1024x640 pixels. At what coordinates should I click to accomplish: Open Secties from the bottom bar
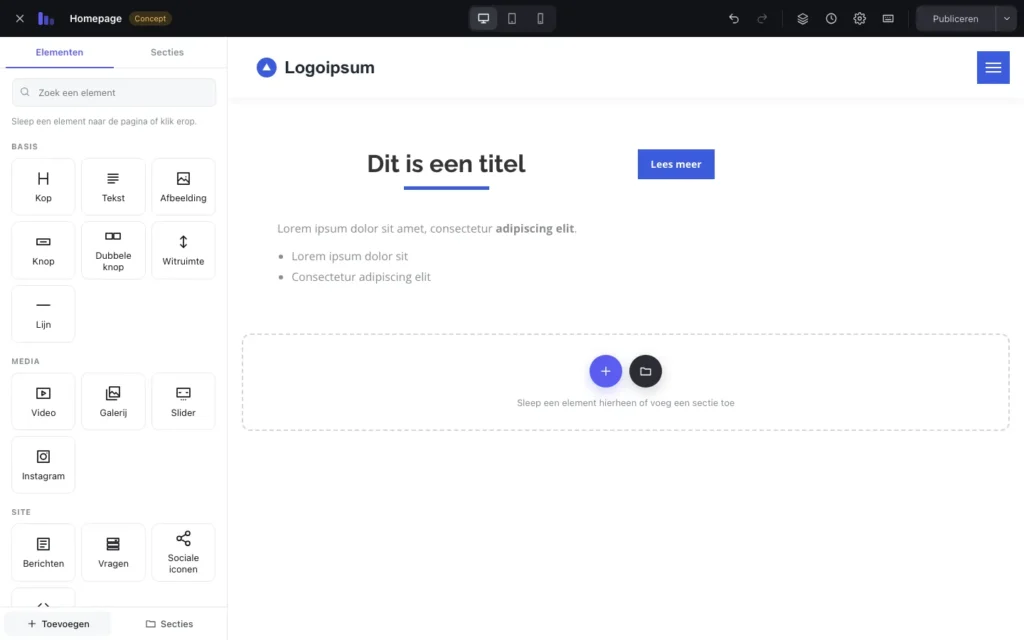pyautogui.click(x=169, y=624)
